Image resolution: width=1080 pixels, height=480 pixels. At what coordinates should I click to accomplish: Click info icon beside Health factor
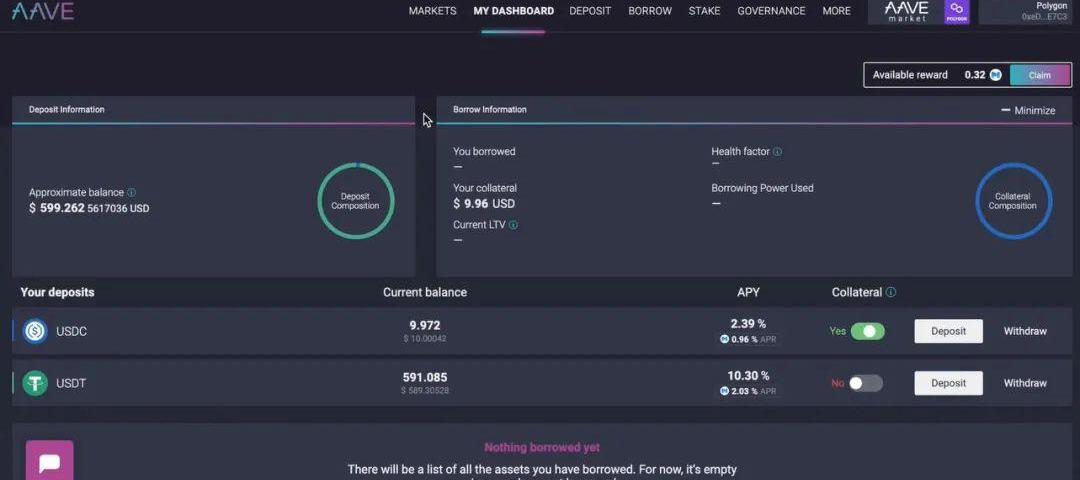click(777, 152)
